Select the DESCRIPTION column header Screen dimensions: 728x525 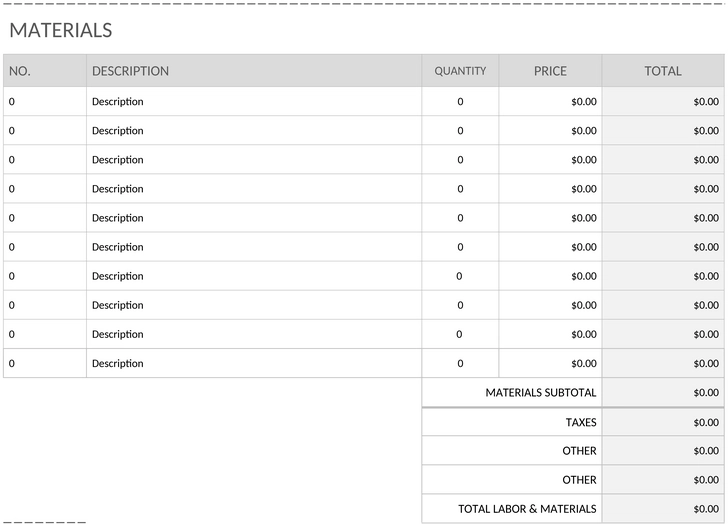(254, 71)
